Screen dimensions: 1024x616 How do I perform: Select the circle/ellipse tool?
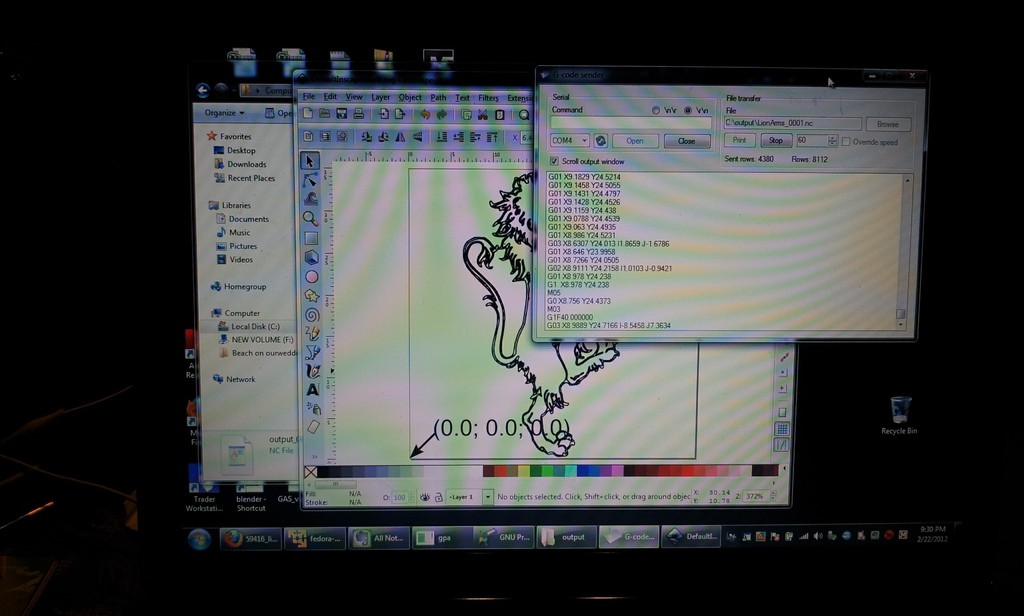(311, 276)
